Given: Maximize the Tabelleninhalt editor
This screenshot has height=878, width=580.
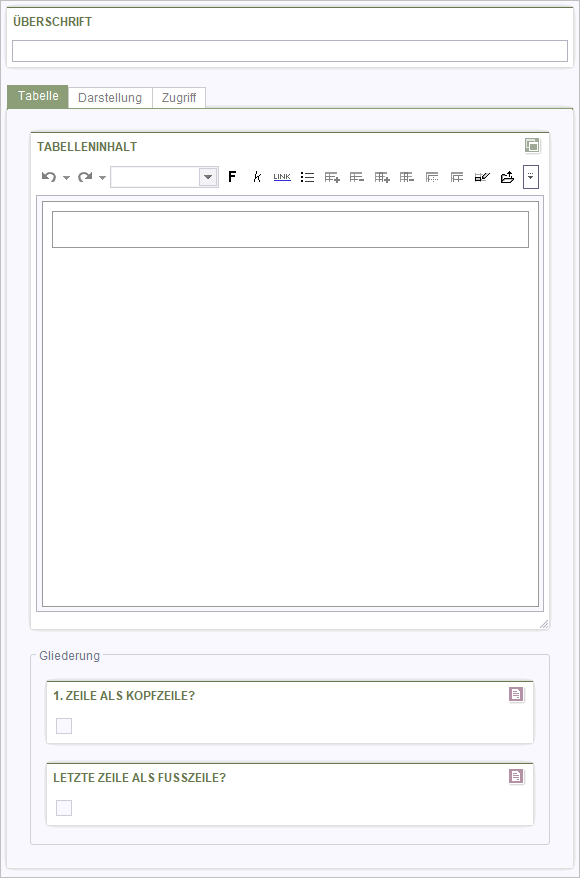Looking at the screenshot, I should point(532,146).
